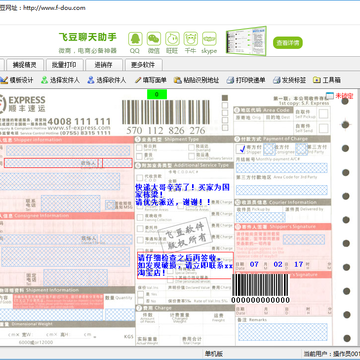Click the WeChat 微信 icon
The width and height of the screenshot is (360, 360).
tap(154, 39)
